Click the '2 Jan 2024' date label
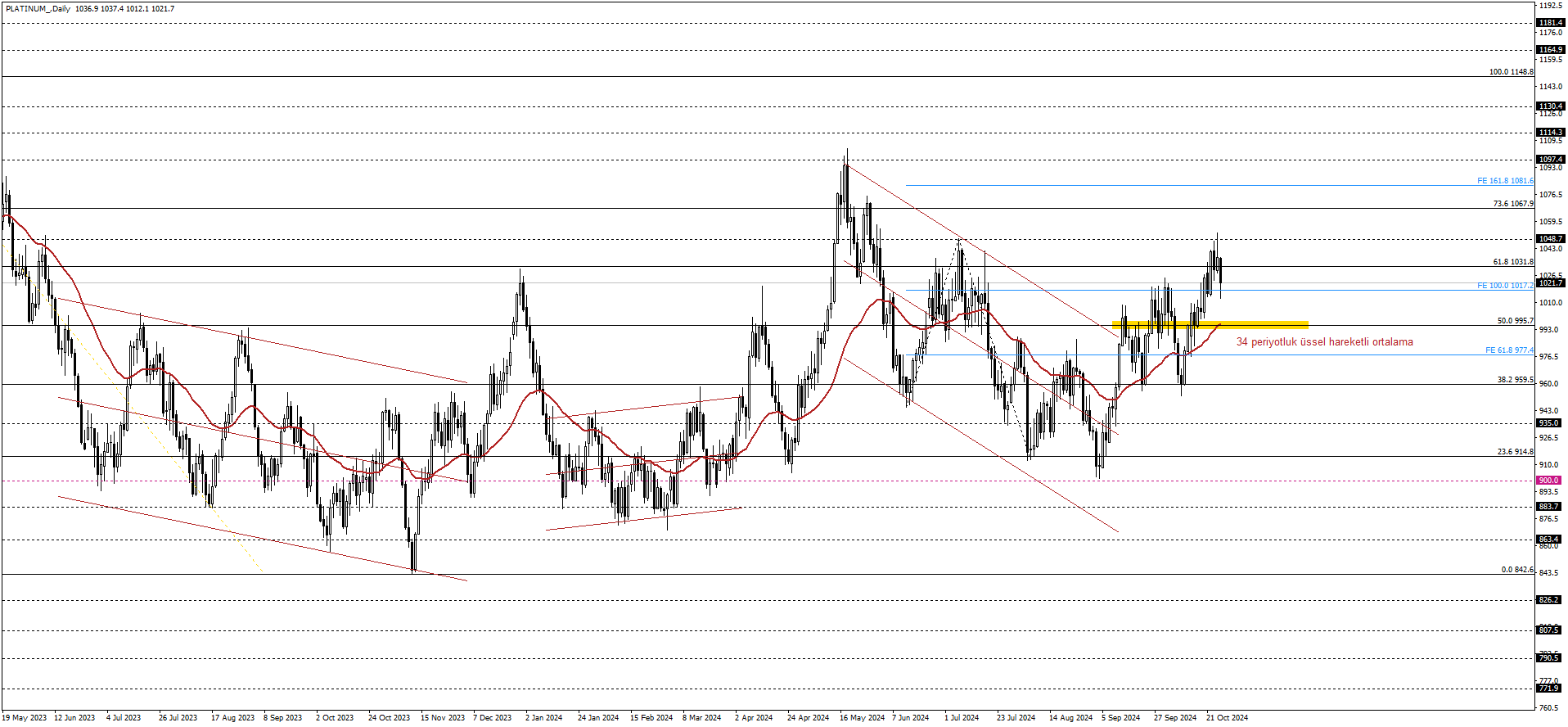 click(x=544, y=718)
